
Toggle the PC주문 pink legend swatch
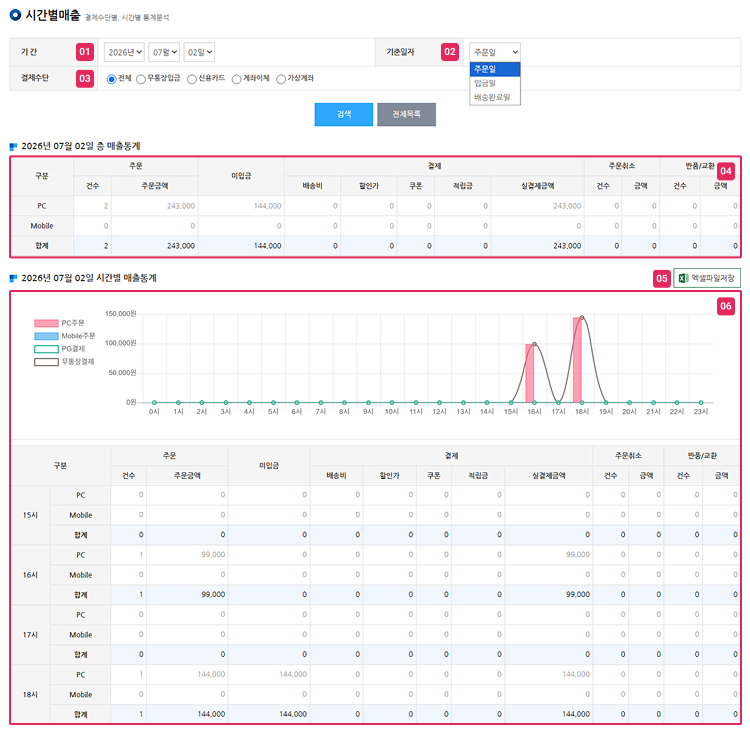click(x=46, y=323)
